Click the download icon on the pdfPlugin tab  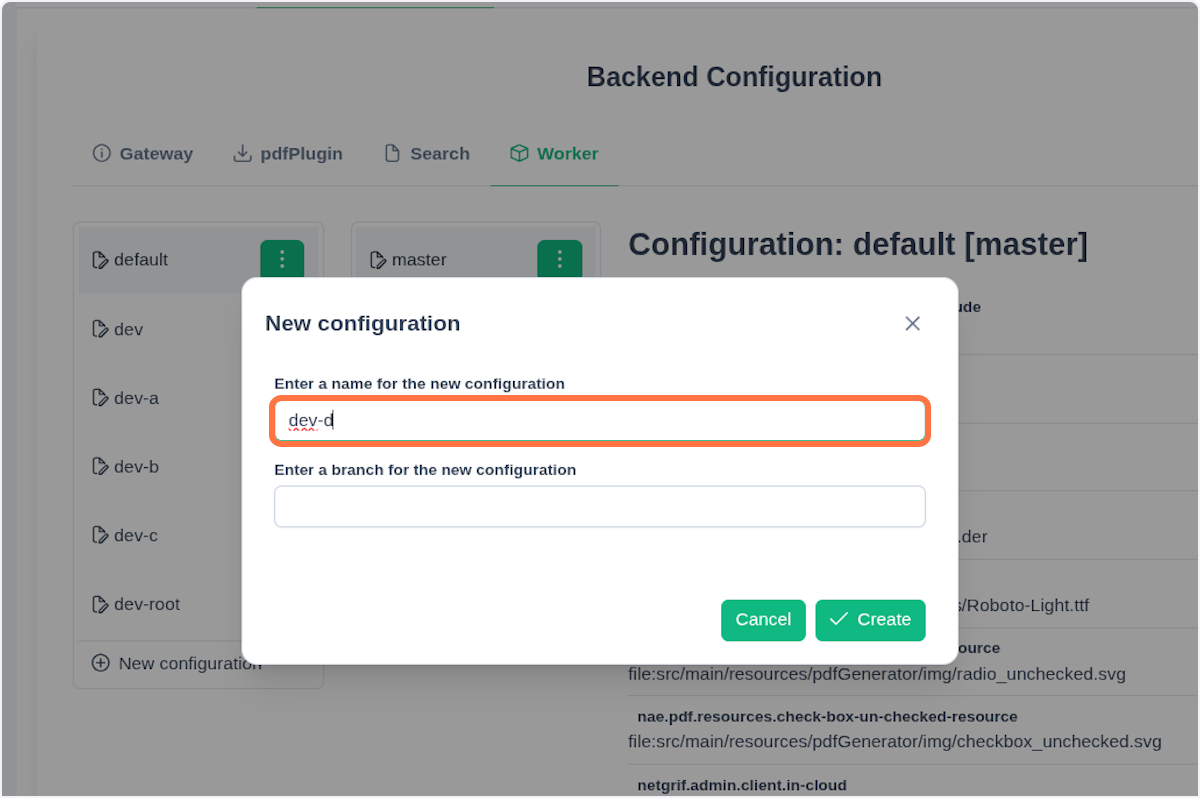click(242, 153)
